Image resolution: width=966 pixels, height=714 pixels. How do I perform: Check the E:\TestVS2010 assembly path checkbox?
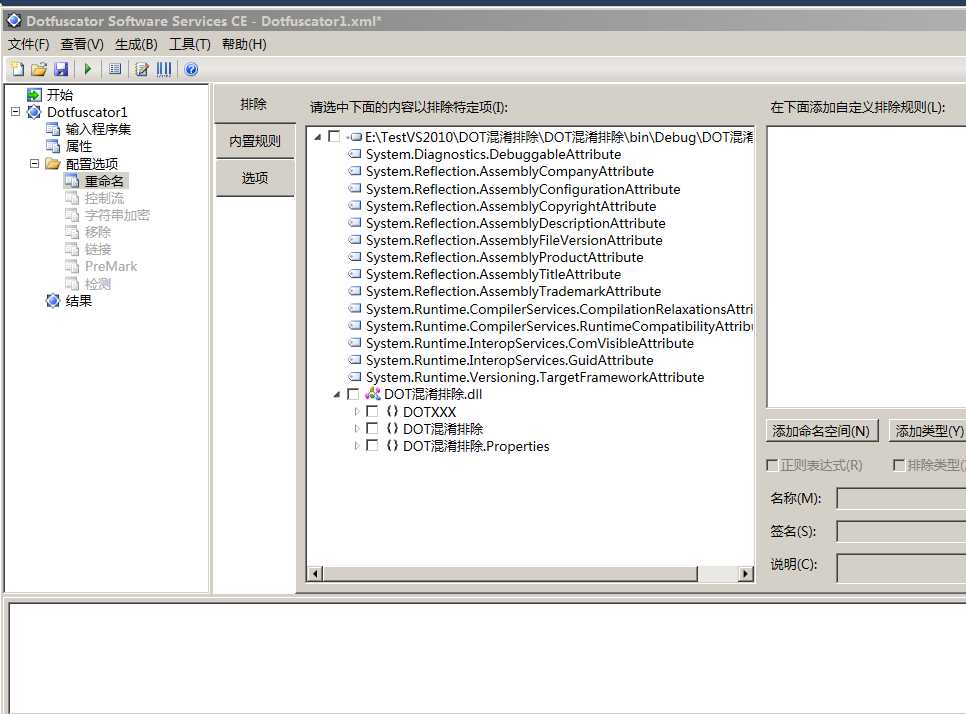[x=334, y=136]
